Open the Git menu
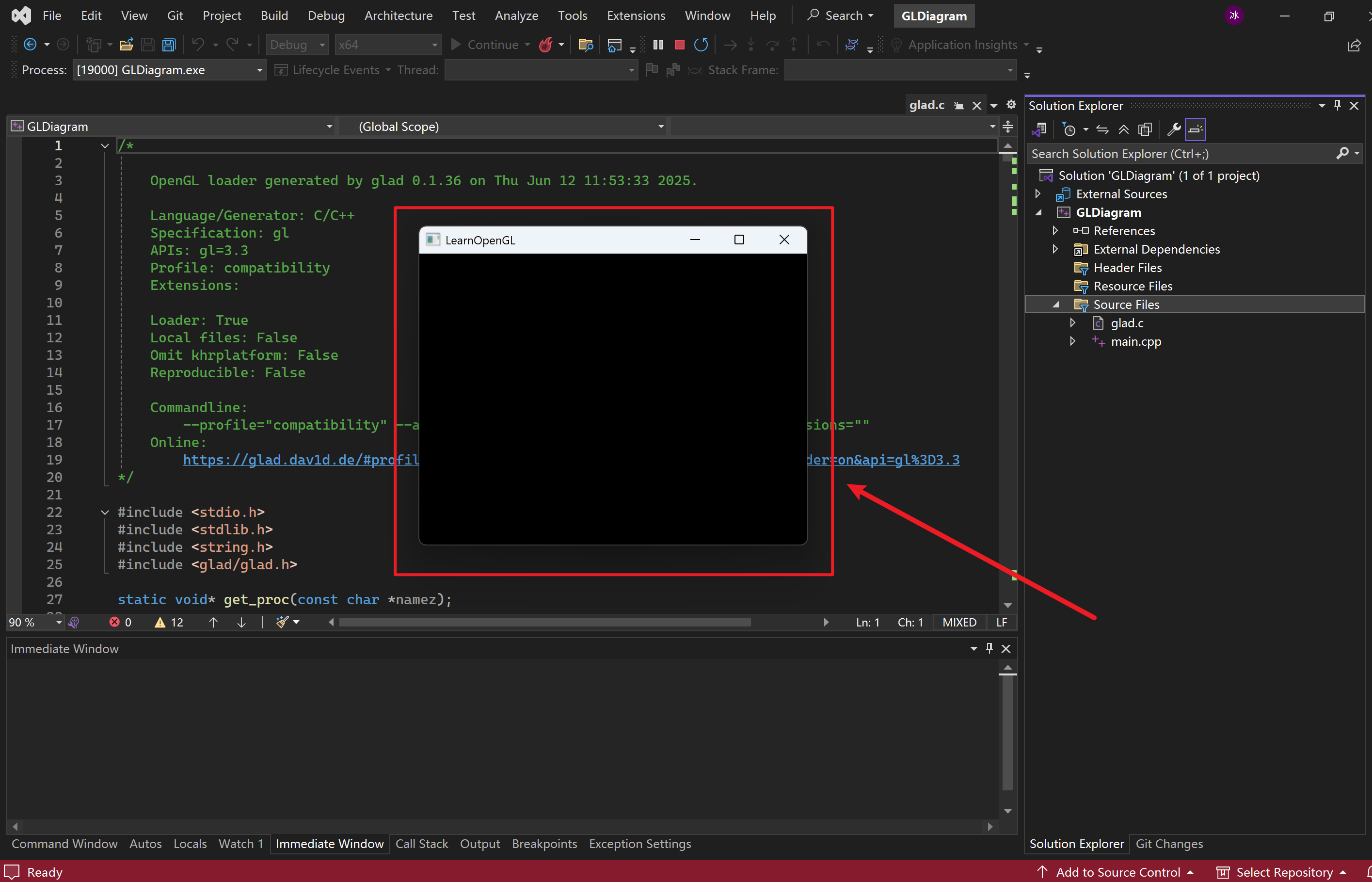The image size is (1372, 882). click(x=175, y=16)
